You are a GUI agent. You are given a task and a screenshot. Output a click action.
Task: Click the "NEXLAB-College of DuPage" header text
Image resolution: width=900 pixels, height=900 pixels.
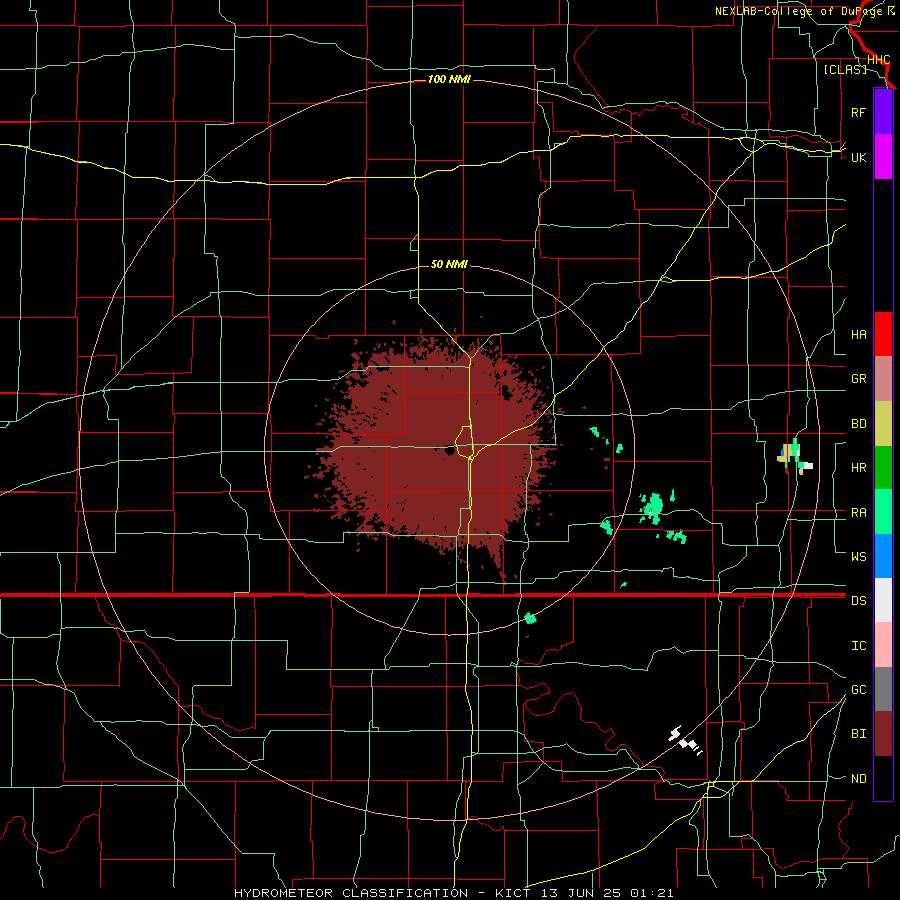pos(799,11)
